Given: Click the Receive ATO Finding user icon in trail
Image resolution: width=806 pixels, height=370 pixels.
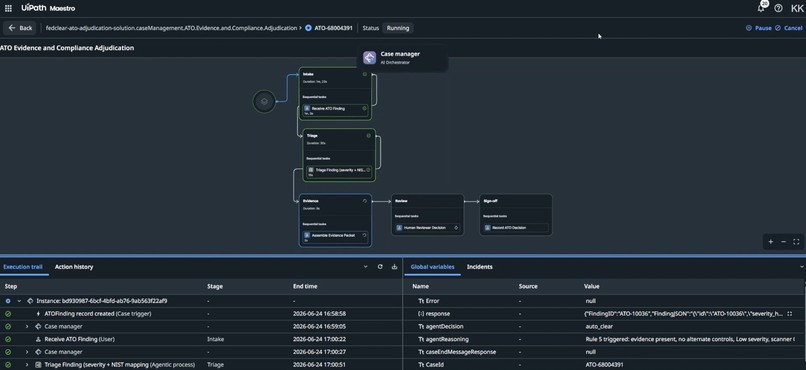Looking at the screenshot, I should tap(38, 339).
